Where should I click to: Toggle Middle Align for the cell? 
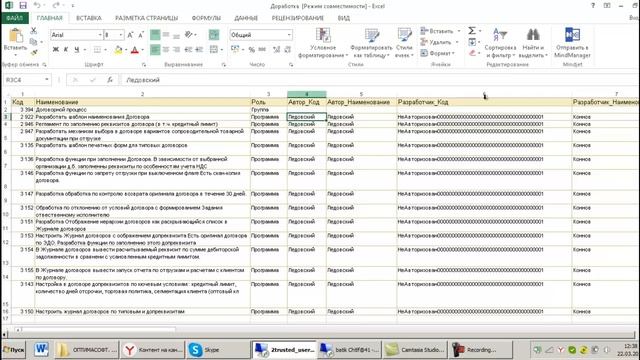coord(166,35)
